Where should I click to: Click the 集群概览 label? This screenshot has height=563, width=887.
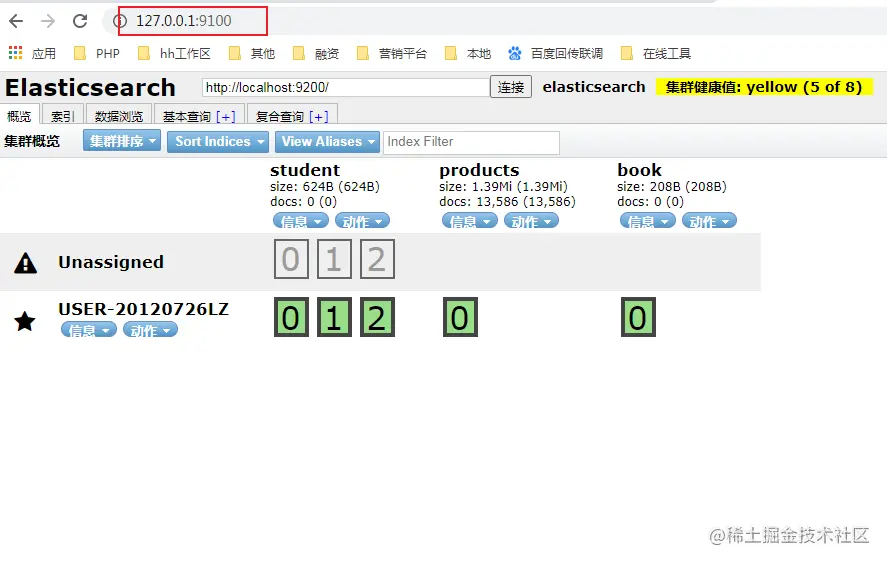pyautogui.click(x=32, y=141)
